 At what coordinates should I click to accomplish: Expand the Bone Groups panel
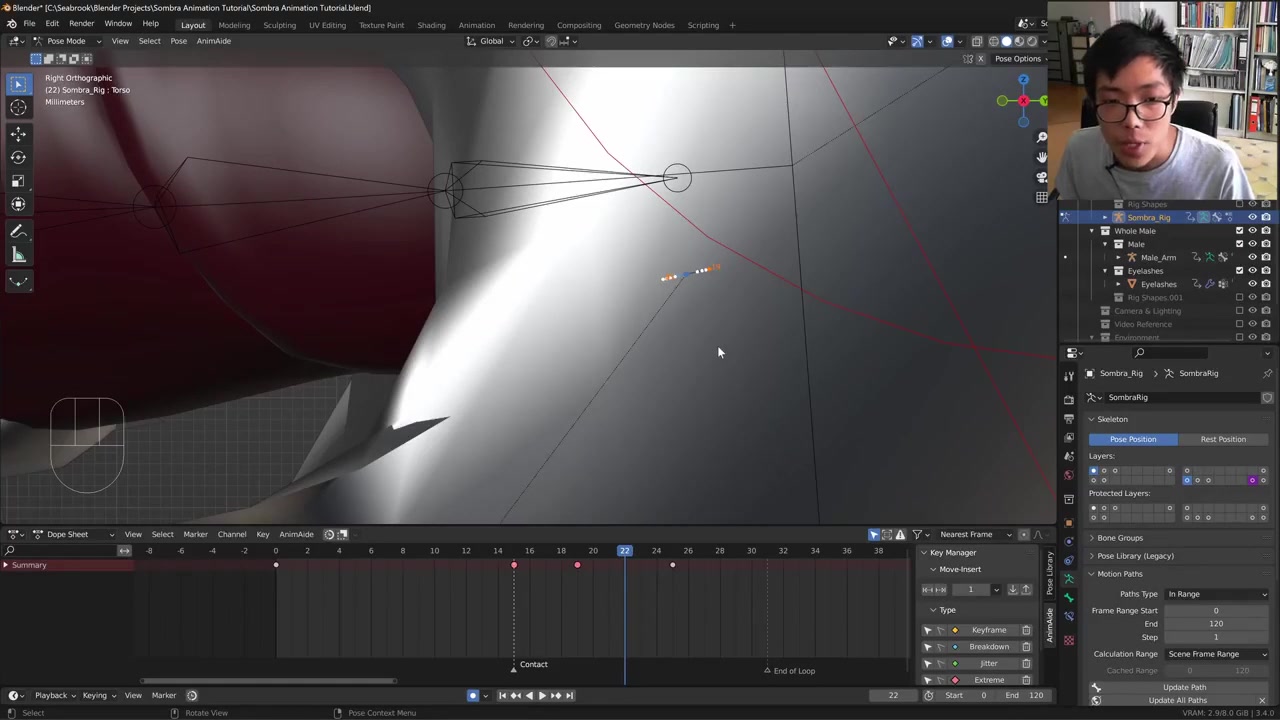(x=1119, y=538)
